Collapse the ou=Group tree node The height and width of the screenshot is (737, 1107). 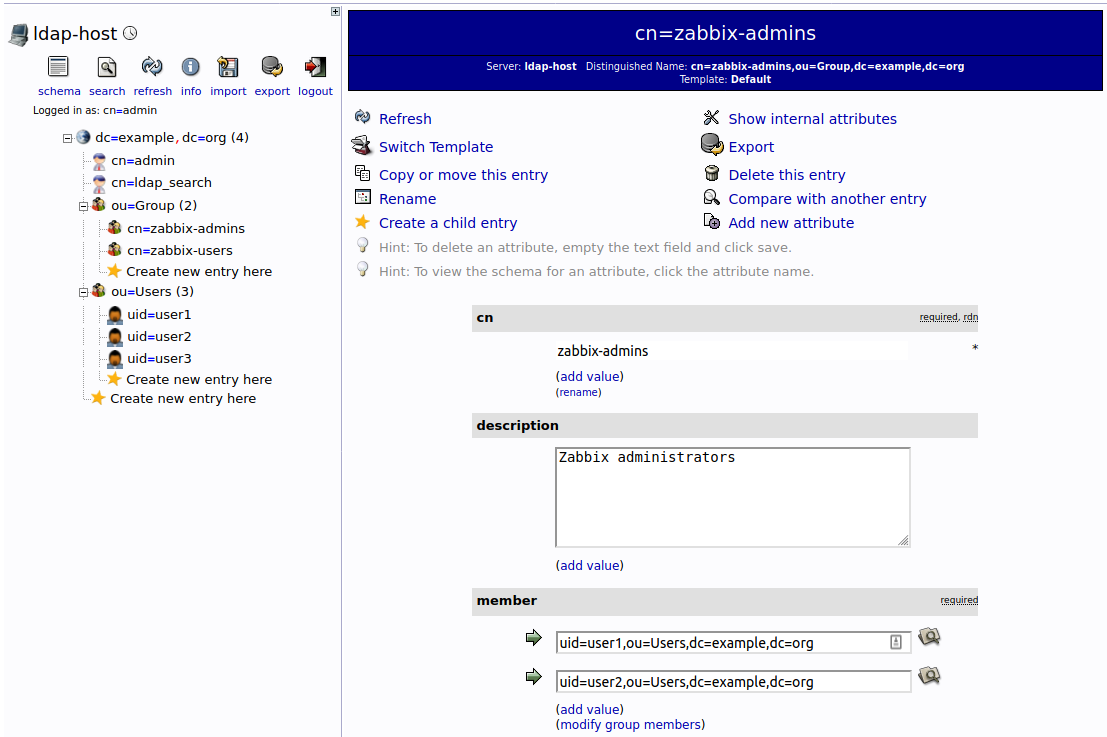coord(83,206)
